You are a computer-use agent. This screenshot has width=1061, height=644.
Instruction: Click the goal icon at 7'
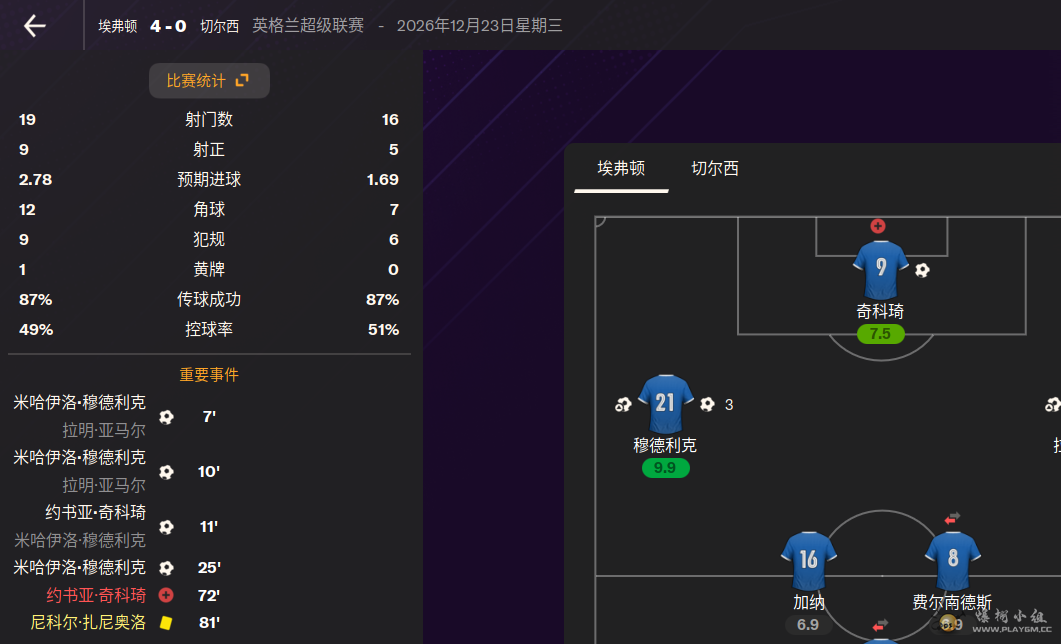(x=166, y=417)
